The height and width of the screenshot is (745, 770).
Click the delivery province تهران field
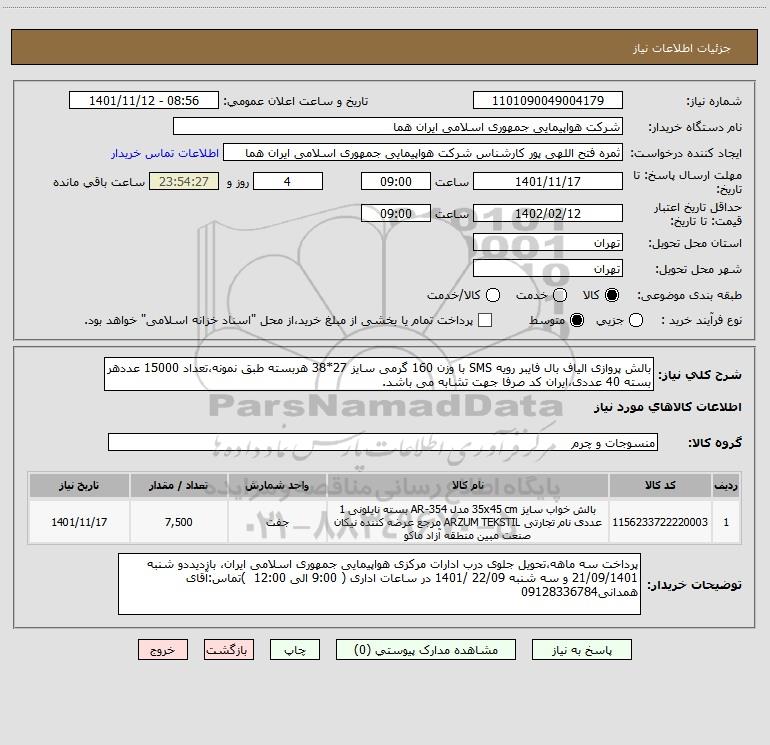click(548, 242)
